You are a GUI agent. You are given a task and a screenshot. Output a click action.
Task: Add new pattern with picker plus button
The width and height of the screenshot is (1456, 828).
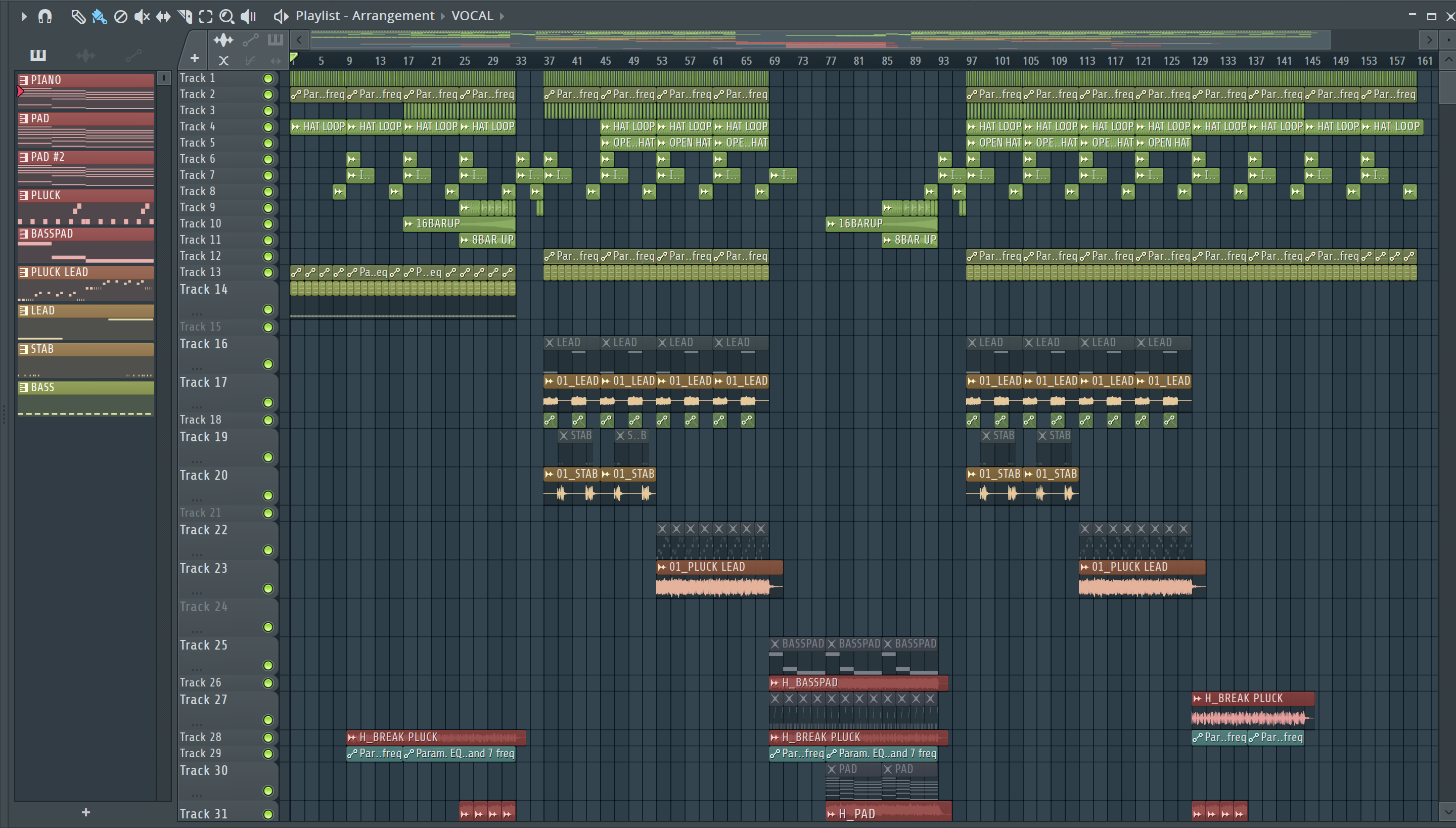pyautogui.click(x=86, y=813)
